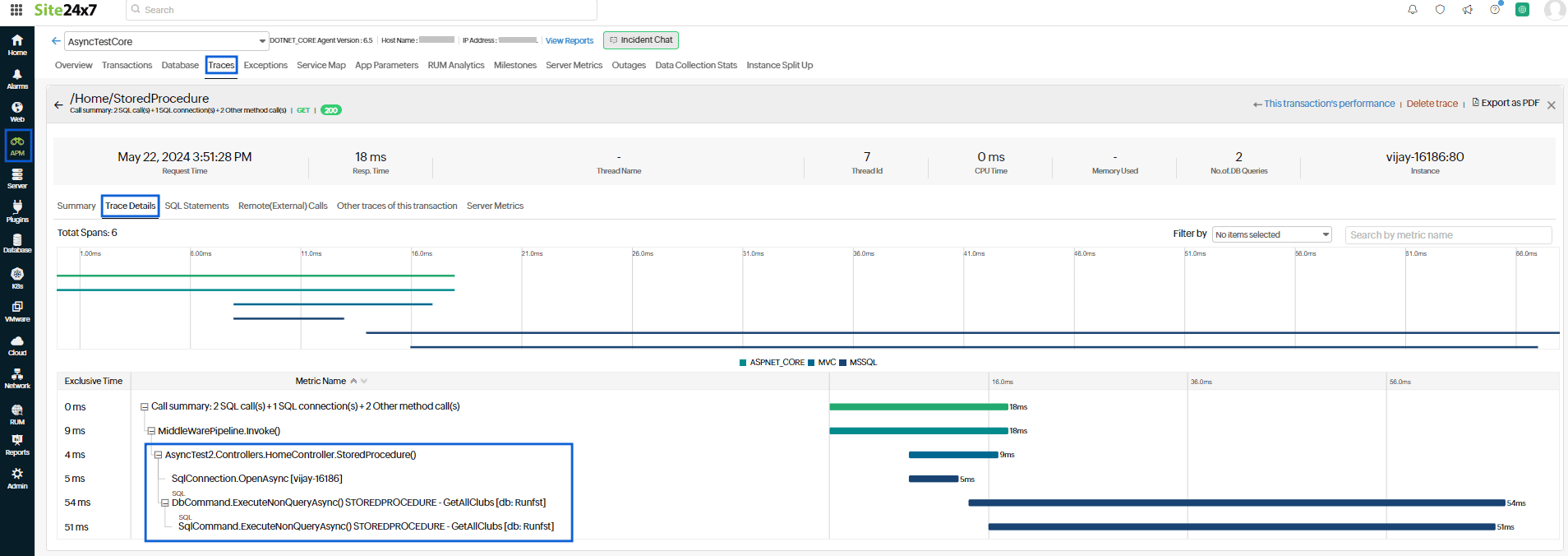Click the Incident Chat button
1568x556 pixels.
click(641, 40)
